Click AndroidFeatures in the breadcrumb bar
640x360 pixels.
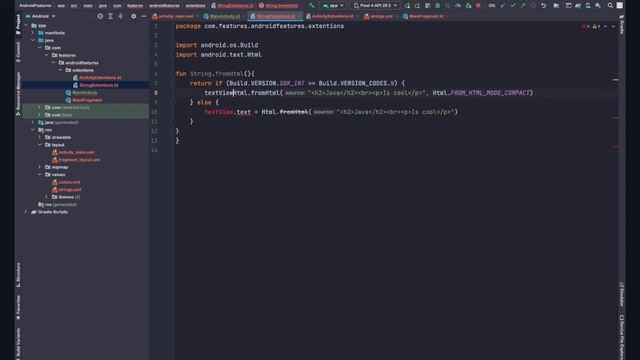pyautogui.click(x=35, y=6)
